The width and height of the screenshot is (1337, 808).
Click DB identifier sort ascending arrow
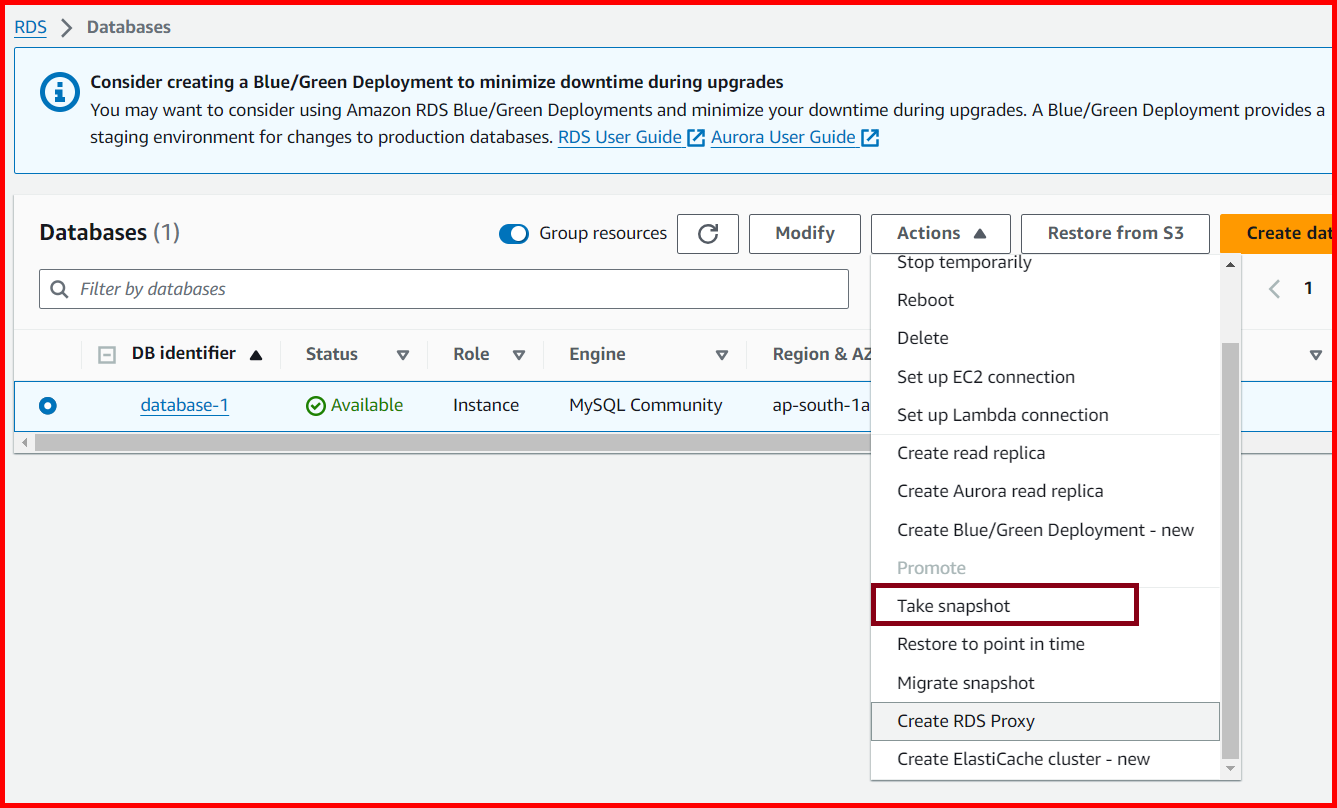pyautogui.click(x=256, y=355)
